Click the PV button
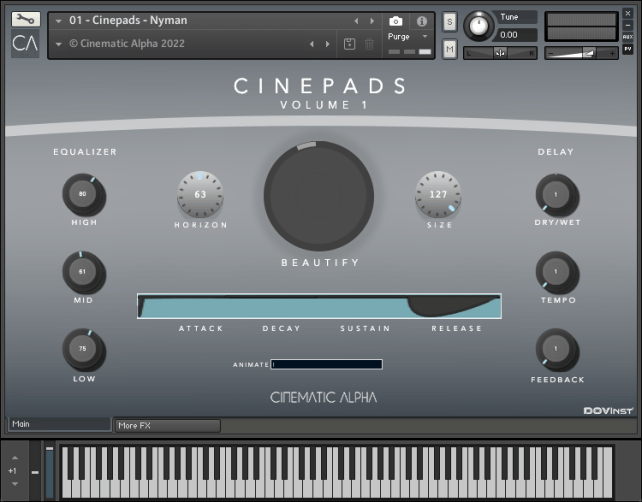Viewport: 642px width, 502px height. click(x=628, y=49)
